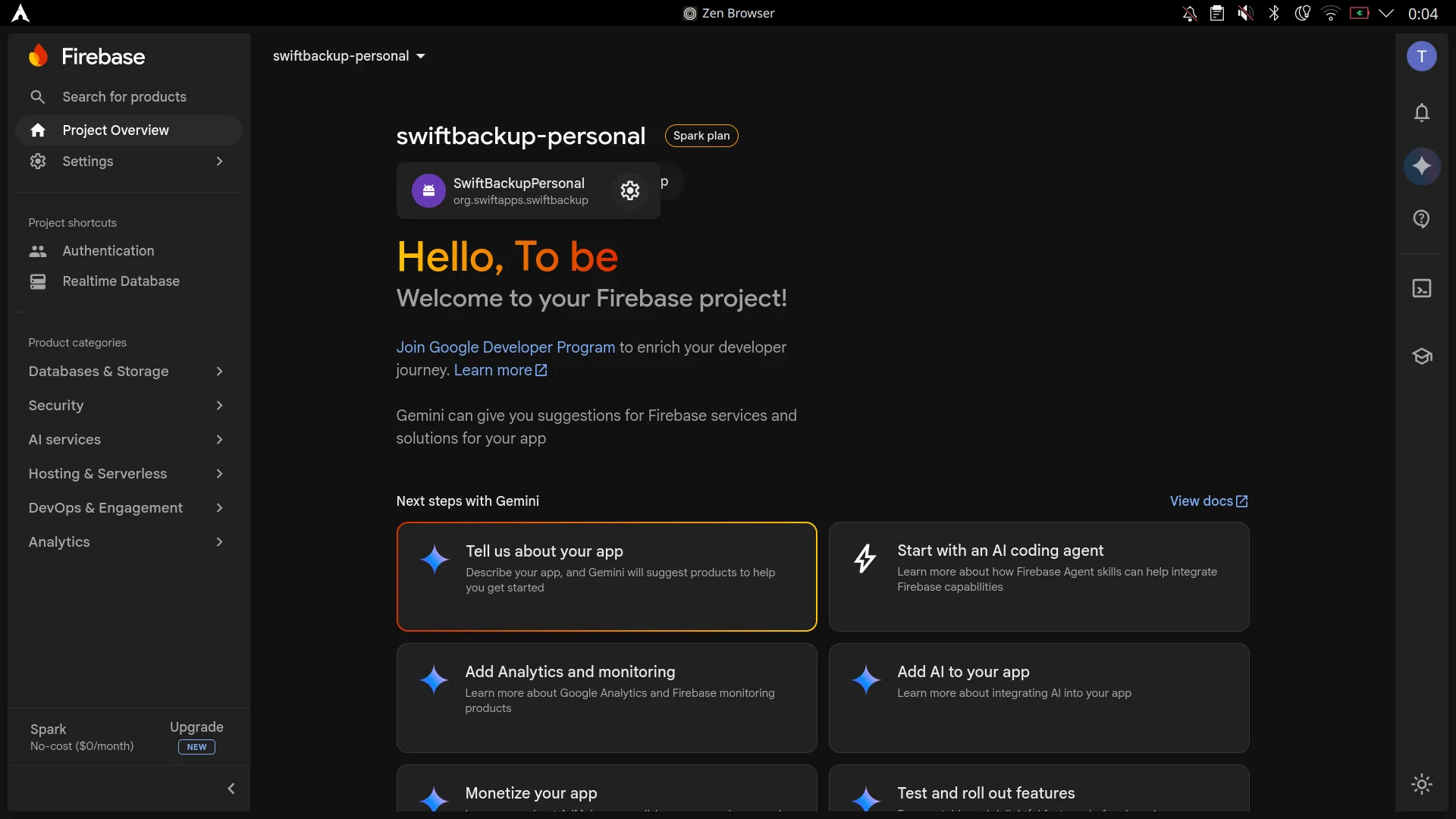Screen dimensions: 1456x819
Task: Click Upgrade plan button
Action: click(x=196, y=736)
